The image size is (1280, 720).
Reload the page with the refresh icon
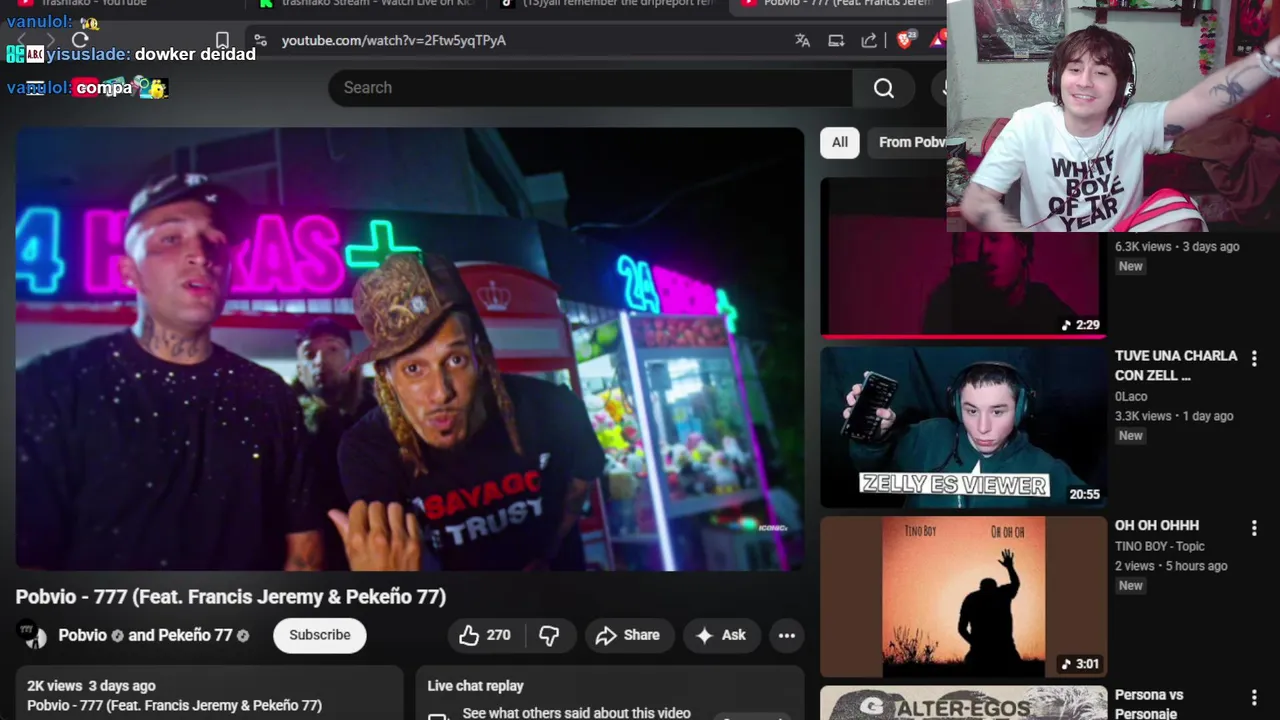point(80,40)
